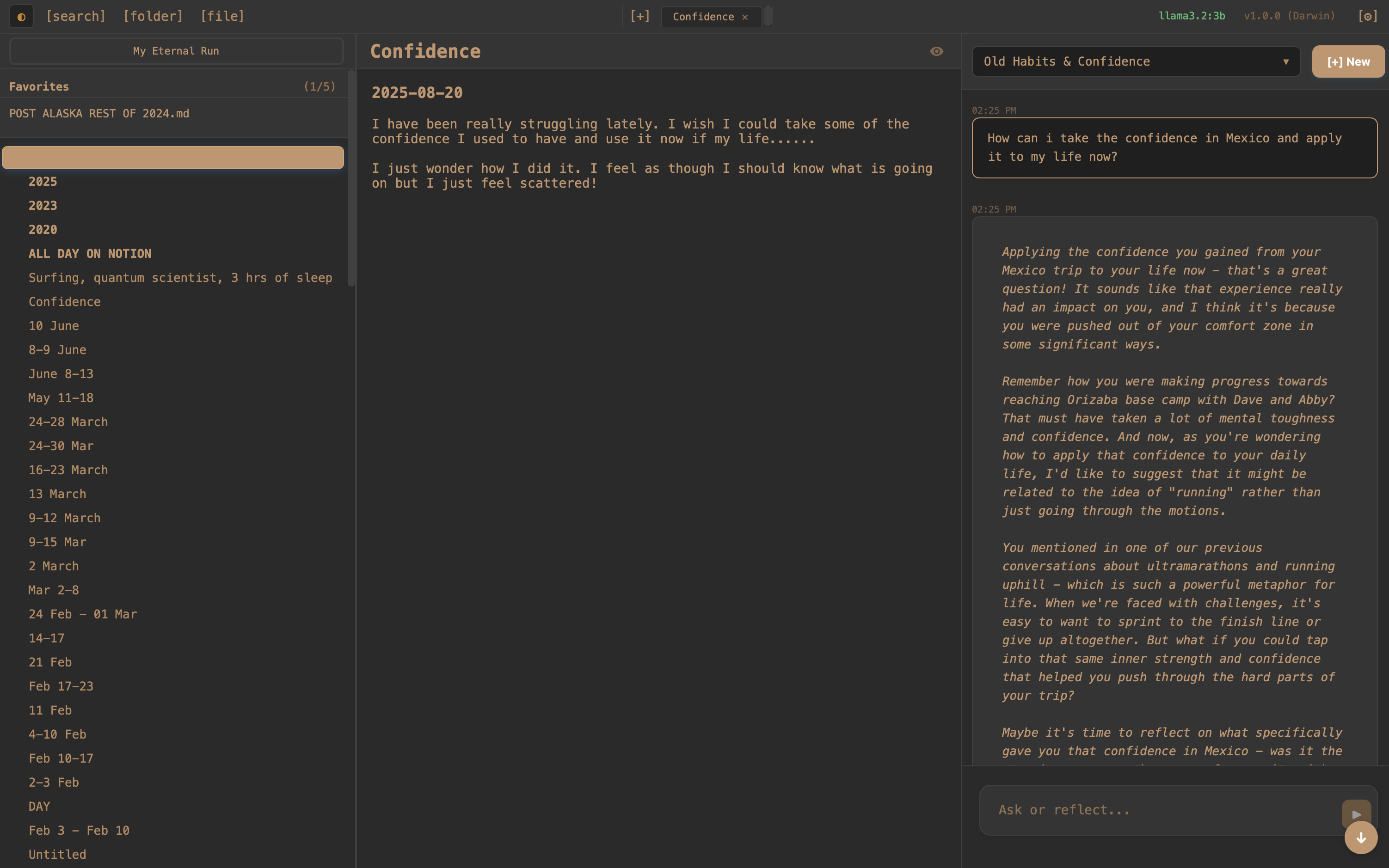1389x868 pixels.
Task: Expand the ALL DAY ON NOTION folder
Action: [x=90, y=254]
